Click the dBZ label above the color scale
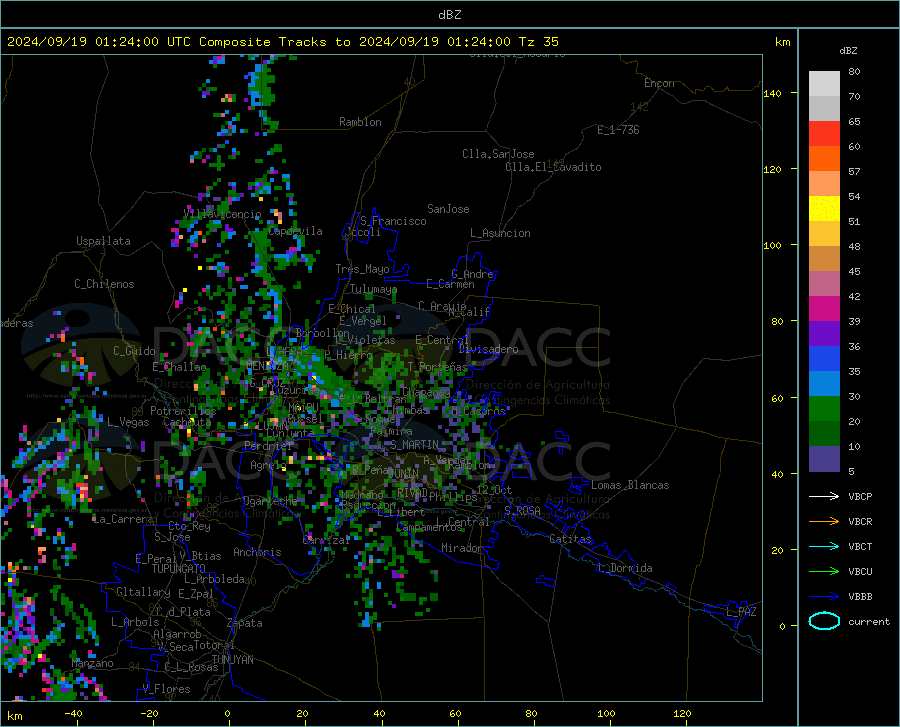900x727 pixels. pyautogui.click(x=848, y=50)
